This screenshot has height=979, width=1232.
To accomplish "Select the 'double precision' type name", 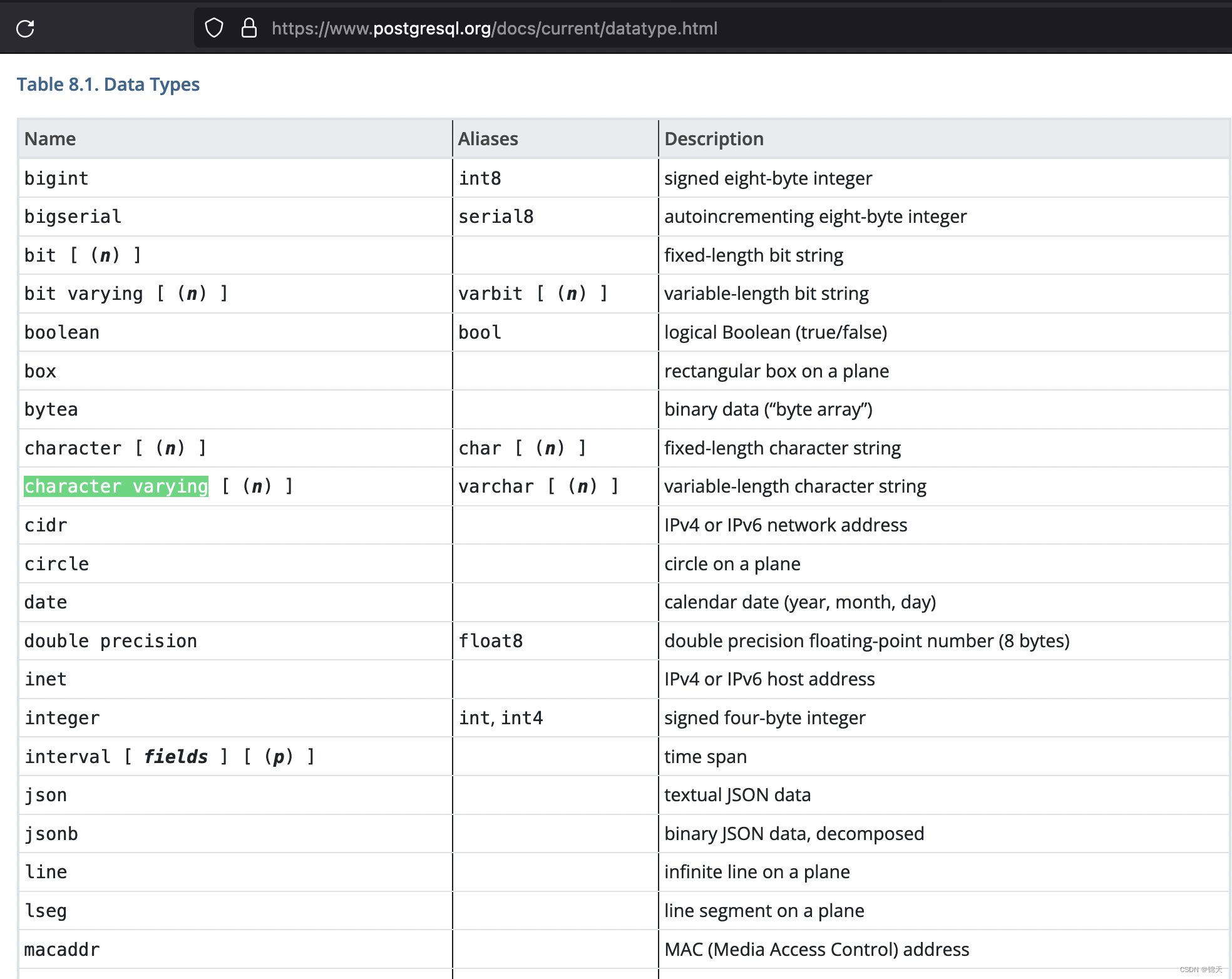I will 110,640.
